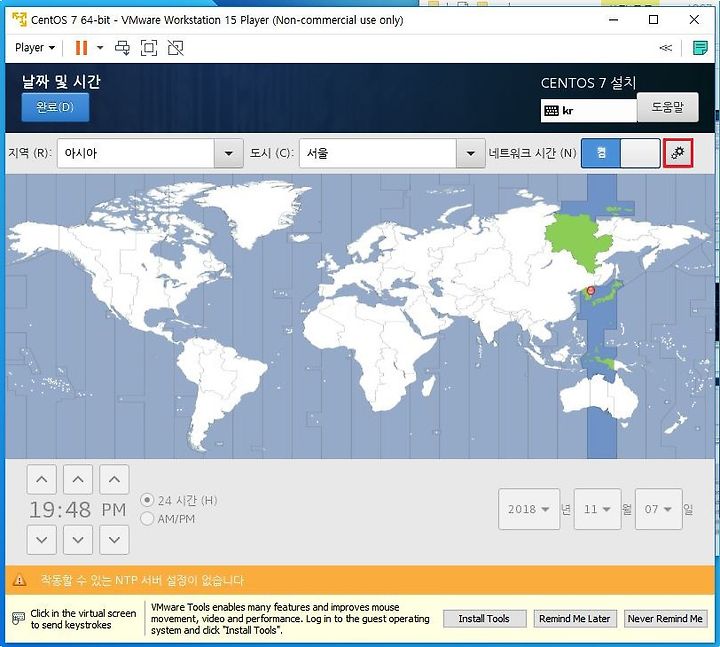Open NTP server settings gear icon
Screen dimensions: 720x647
[678, 153]
